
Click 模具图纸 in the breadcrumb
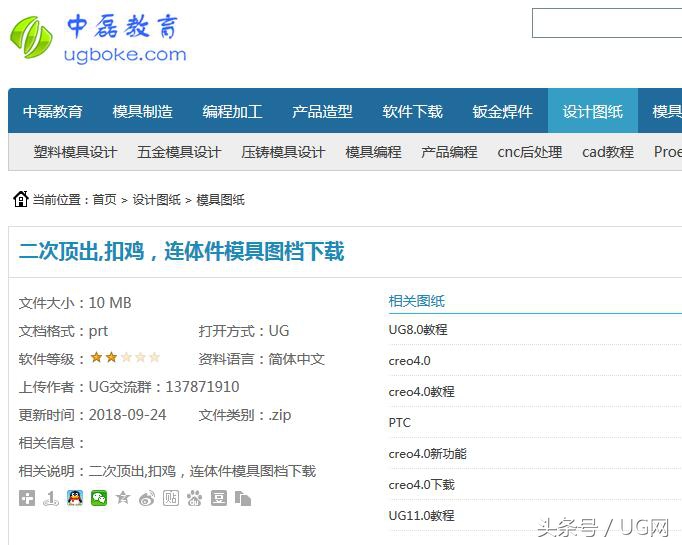tap(221, 200)
